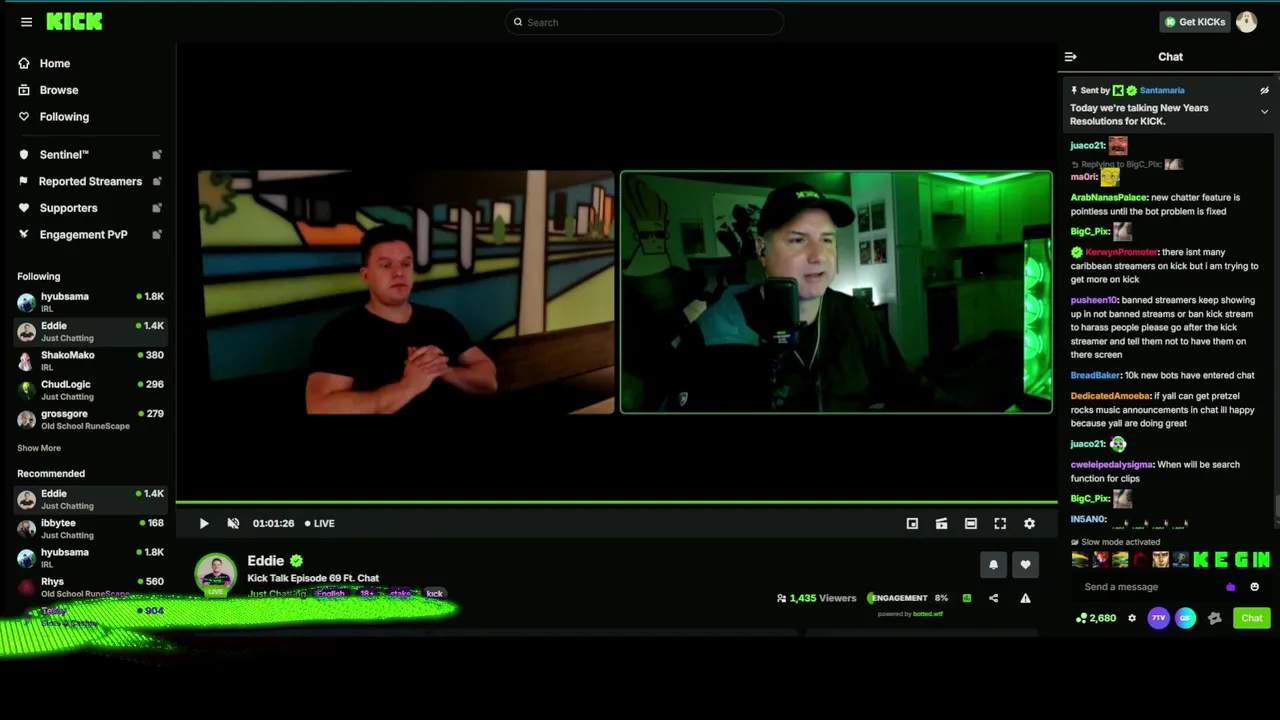Click ArabNanasPalace username in chat
Screen dimensions: 1280x720
tap(1109, 198)
